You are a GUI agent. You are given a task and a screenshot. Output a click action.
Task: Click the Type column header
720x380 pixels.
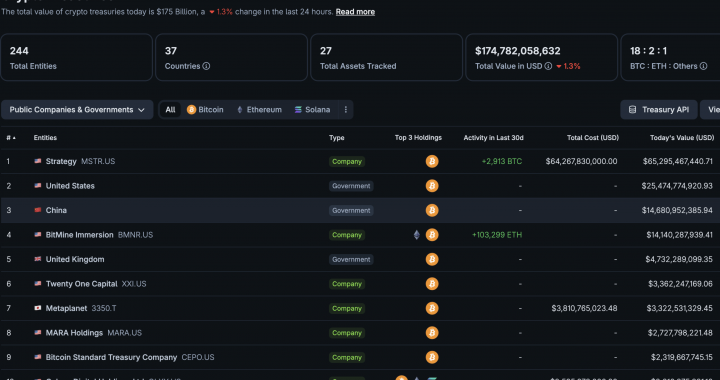click(x=337, y=138)
